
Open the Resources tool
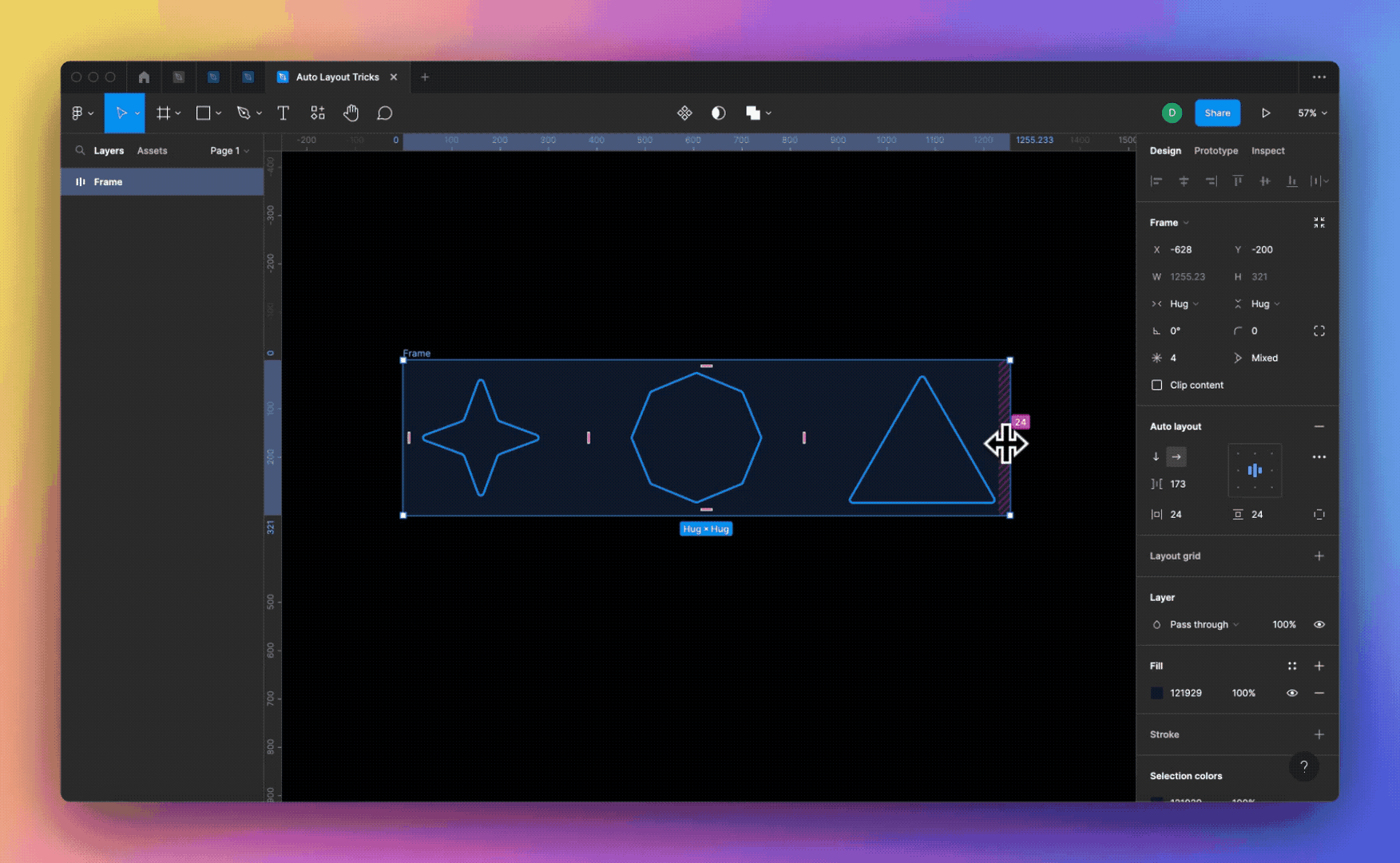coord(318,113)
